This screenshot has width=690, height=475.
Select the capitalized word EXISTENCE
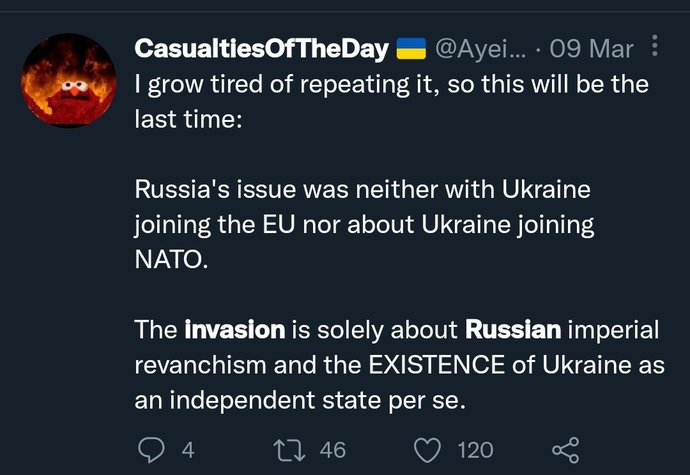pyautogui.click(x=437, y=365)
